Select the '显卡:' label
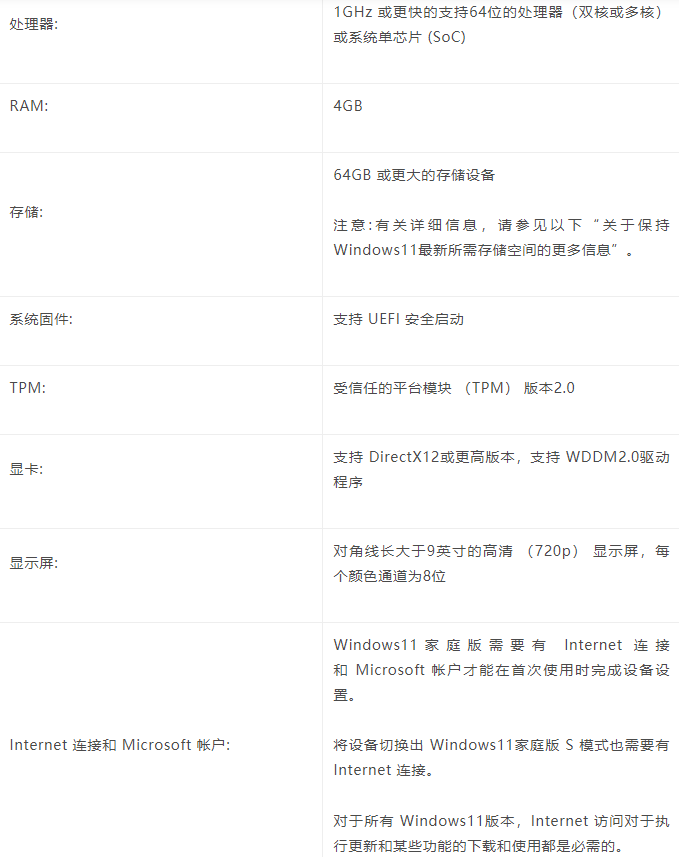This screenshot has width=679, height=857. point(26,469)
